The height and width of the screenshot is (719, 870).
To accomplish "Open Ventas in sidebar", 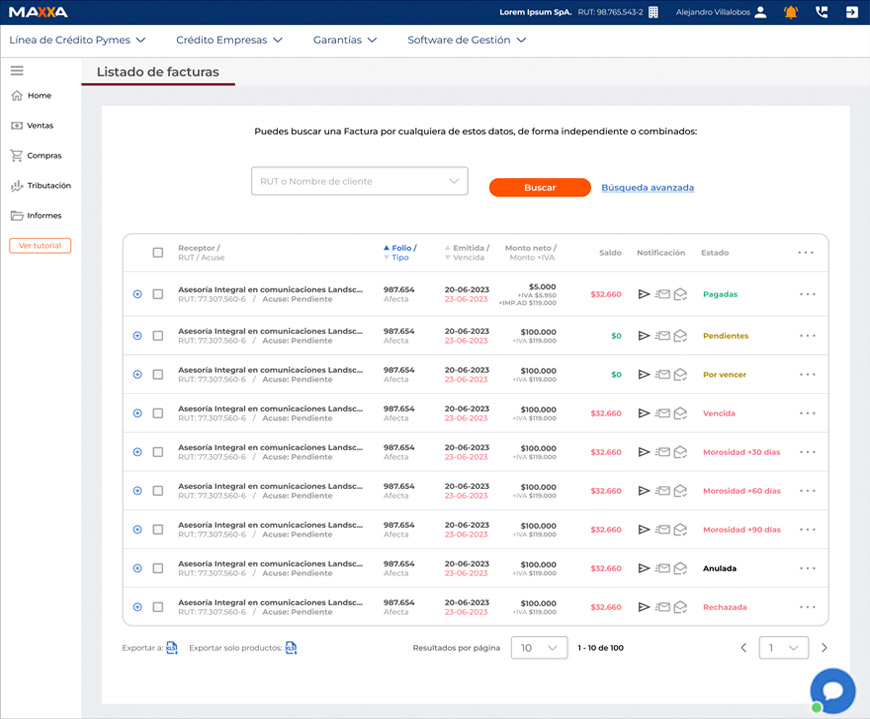I will [x=33, y=125].
